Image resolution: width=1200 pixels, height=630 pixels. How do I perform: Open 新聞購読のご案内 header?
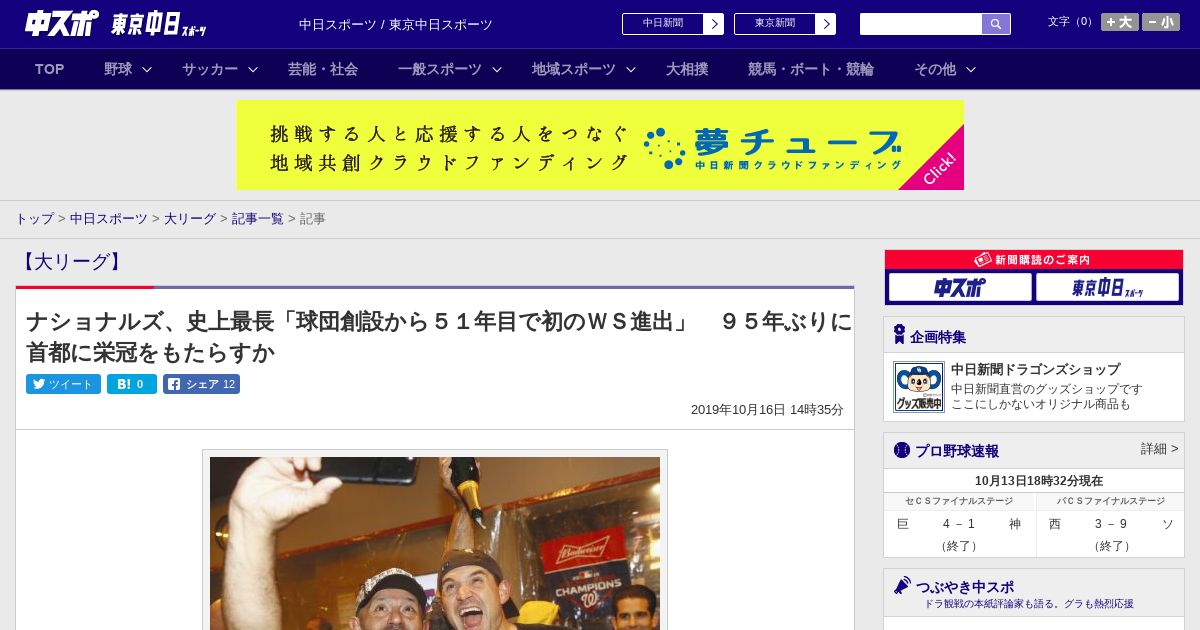(x=1034, y=259)
